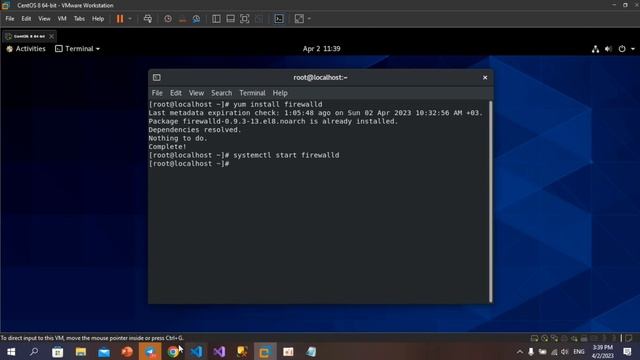Click the empty prompt on the last terminal line

pos(189,164)
